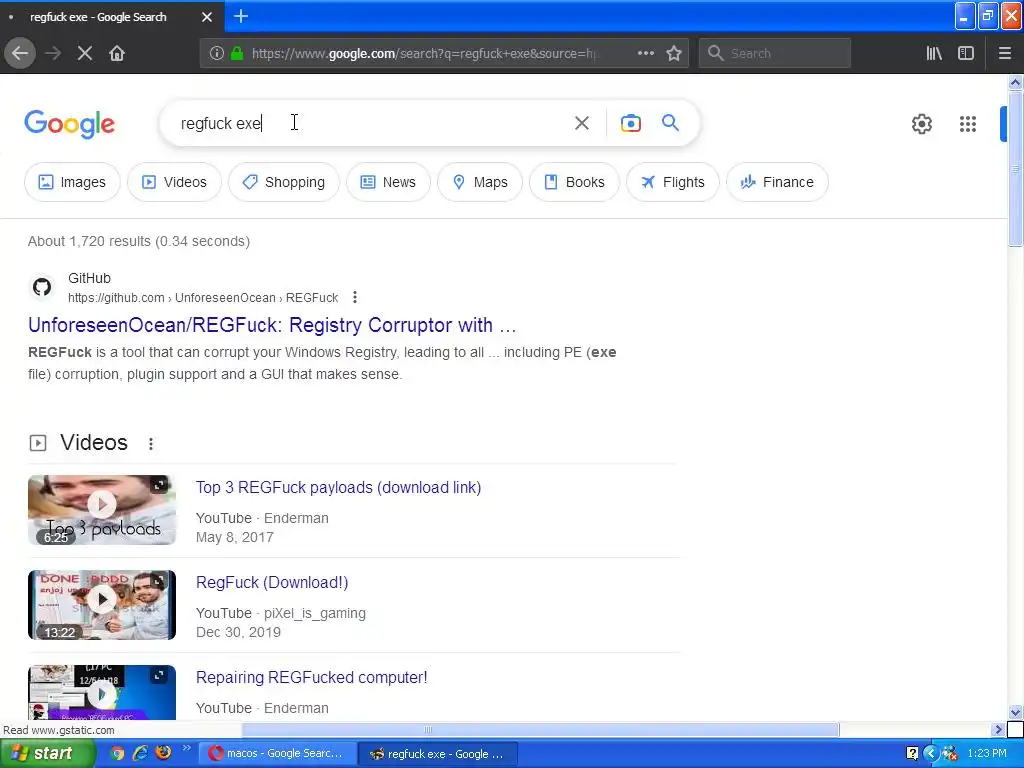Open the Library bookshelf icon

[934, 53]
